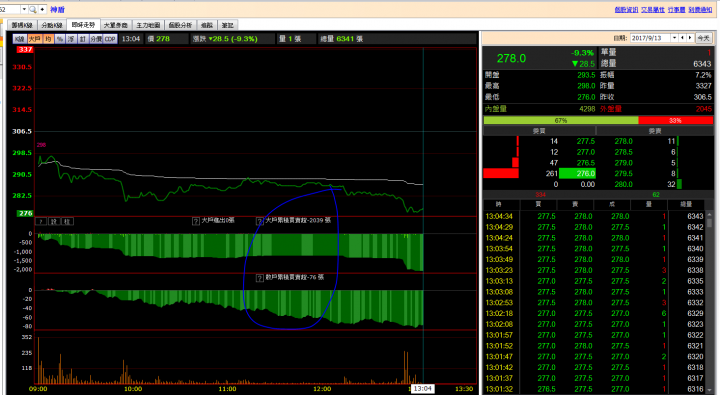The height and width of the screenshot is (395, 720).
Task: Open the stock code dropdown arrow
Action: (x=24, y=9)
